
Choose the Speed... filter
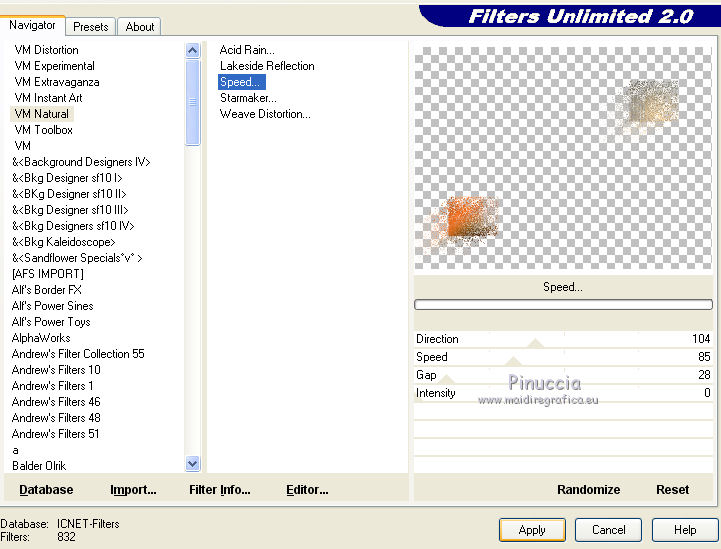(x=241, y=82)
